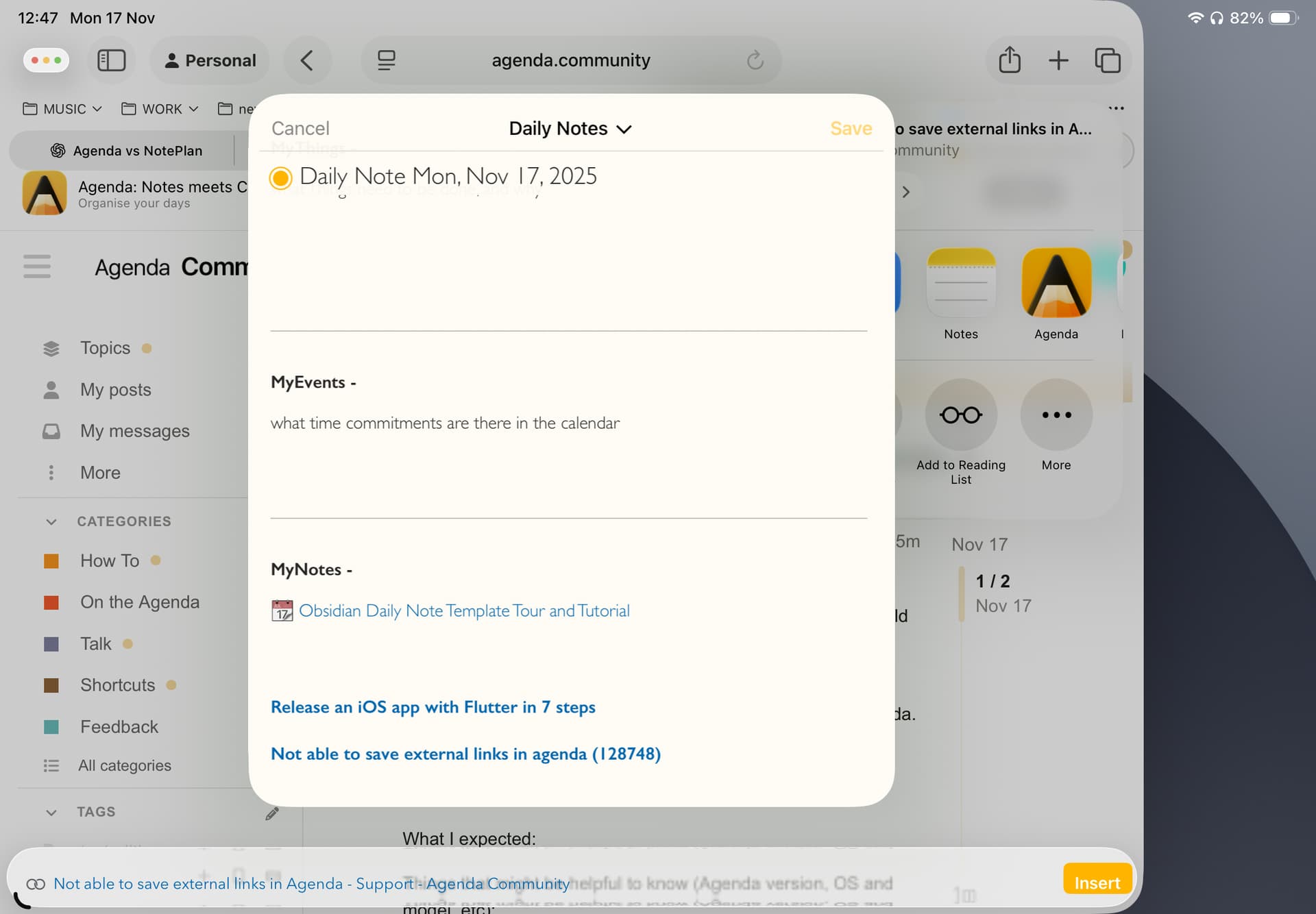
Task: Click the agenda.community address field
Action: pos(570,60)
